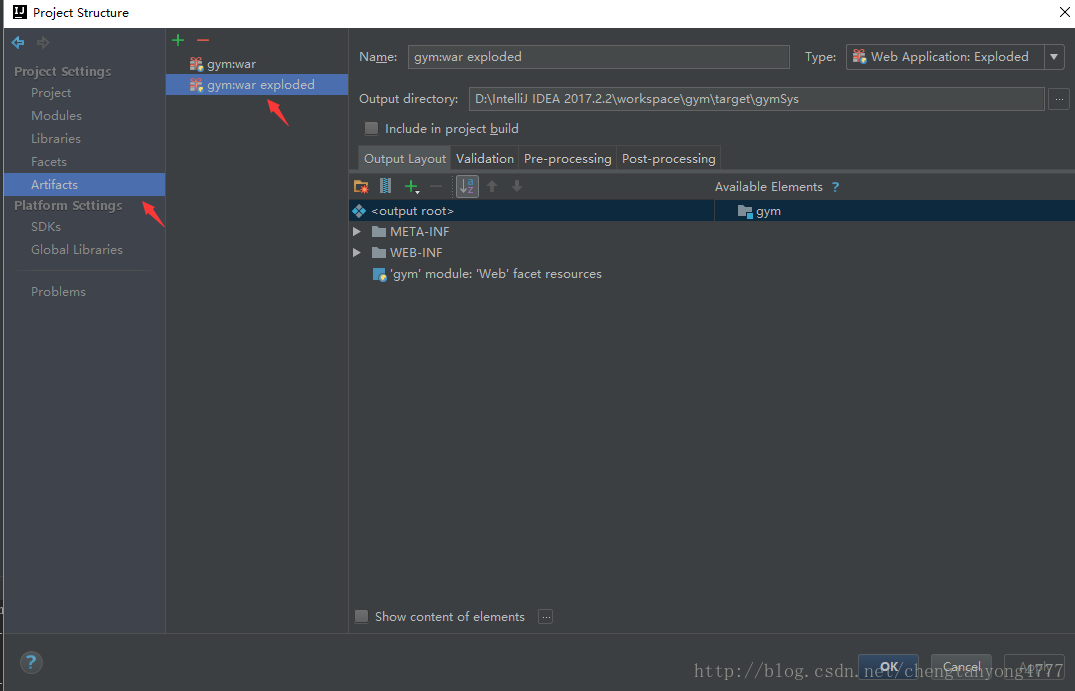Viewport: 1075px width, 691px height.
Task: Click the forward navigation arrow
Action: 43,43
